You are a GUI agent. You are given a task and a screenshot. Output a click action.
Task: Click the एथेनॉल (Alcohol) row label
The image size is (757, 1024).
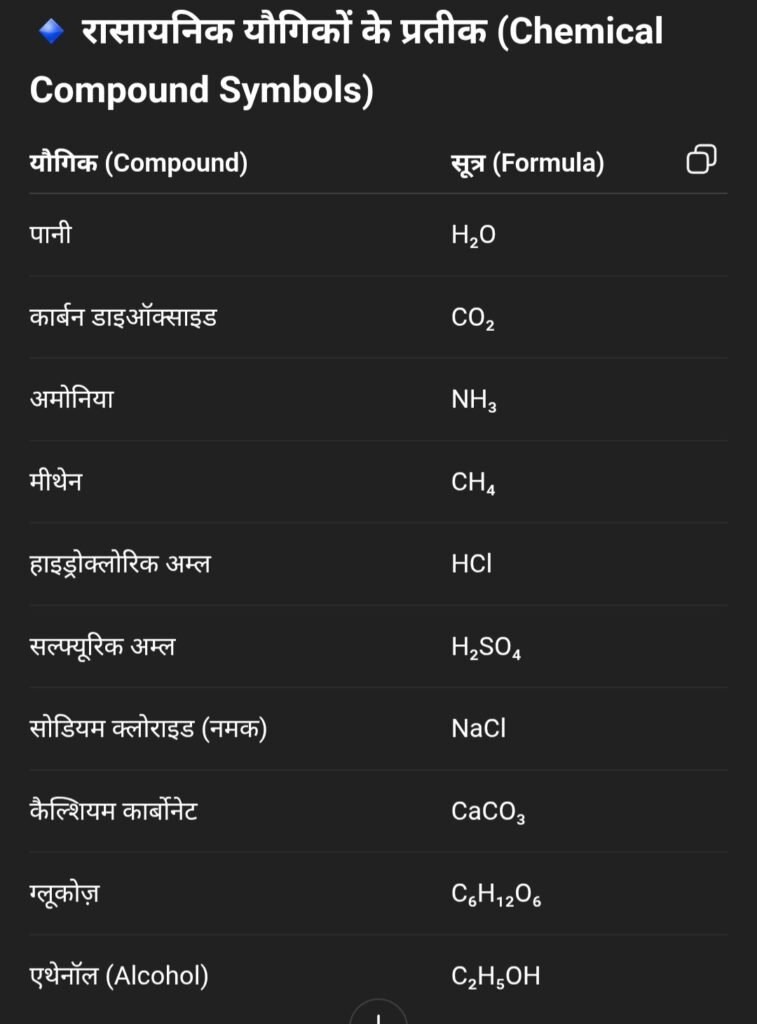coord(120,976)
